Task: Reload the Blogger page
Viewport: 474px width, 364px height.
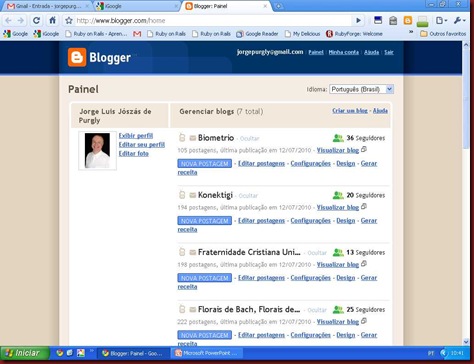Action: tap(36, 21)
